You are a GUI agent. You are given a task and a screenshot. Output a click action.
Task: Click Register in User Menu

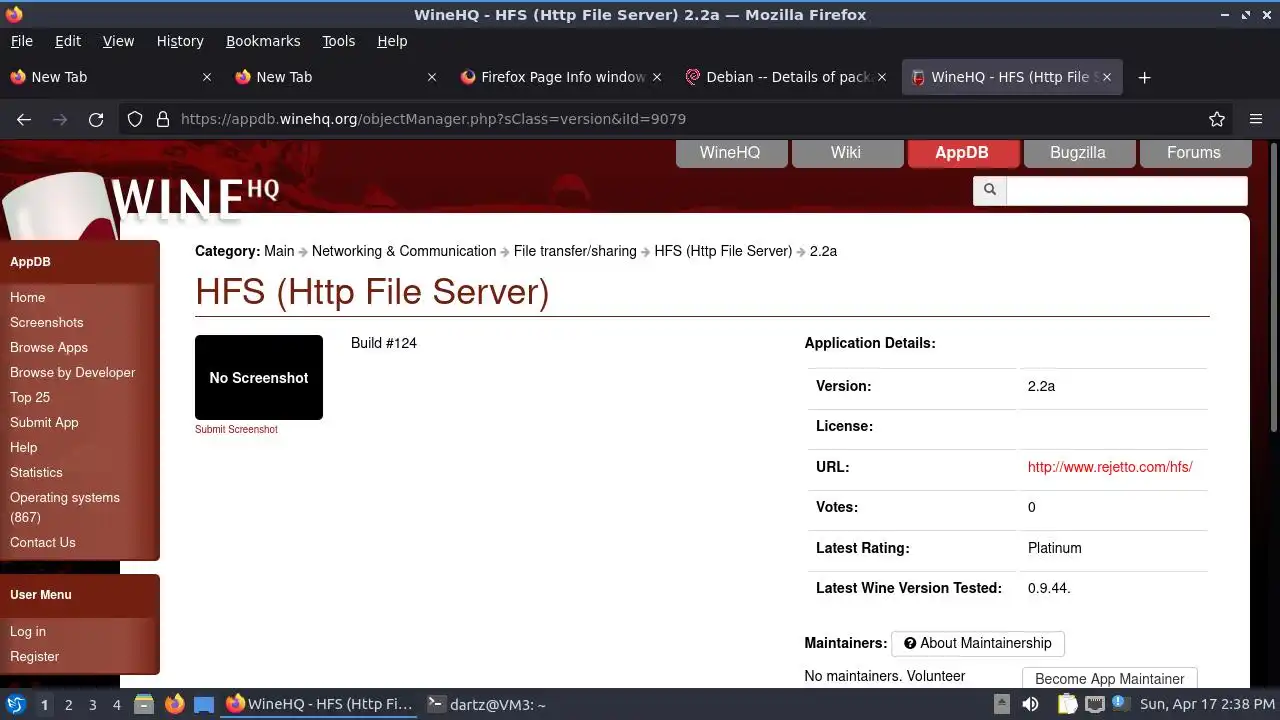(35, 656)
